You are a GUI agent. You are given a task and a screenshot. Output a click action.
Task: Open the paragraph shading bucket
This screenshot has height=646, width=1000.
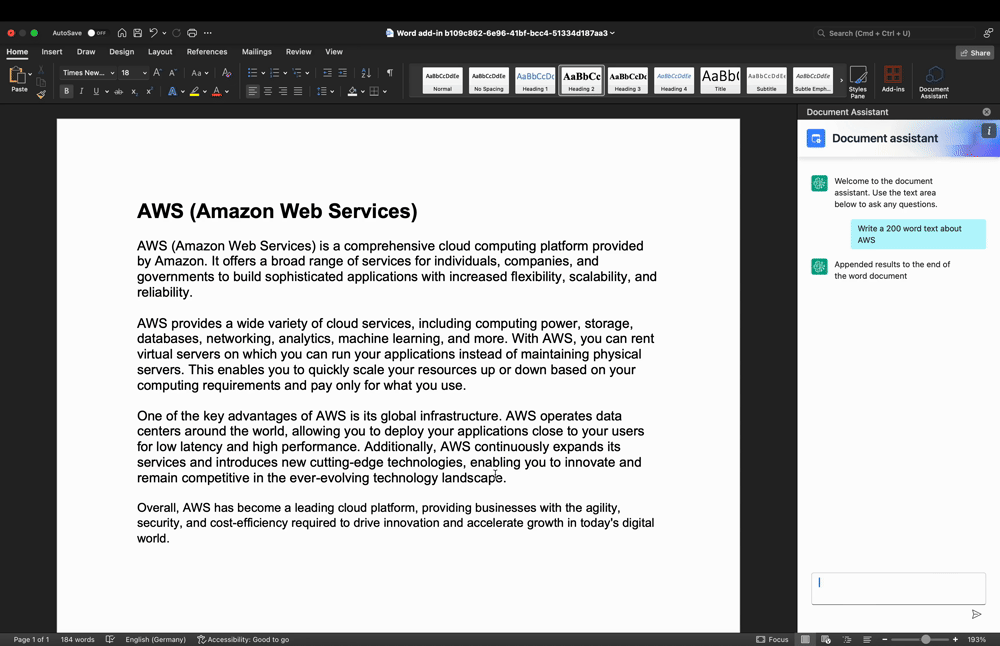(353, 91)
